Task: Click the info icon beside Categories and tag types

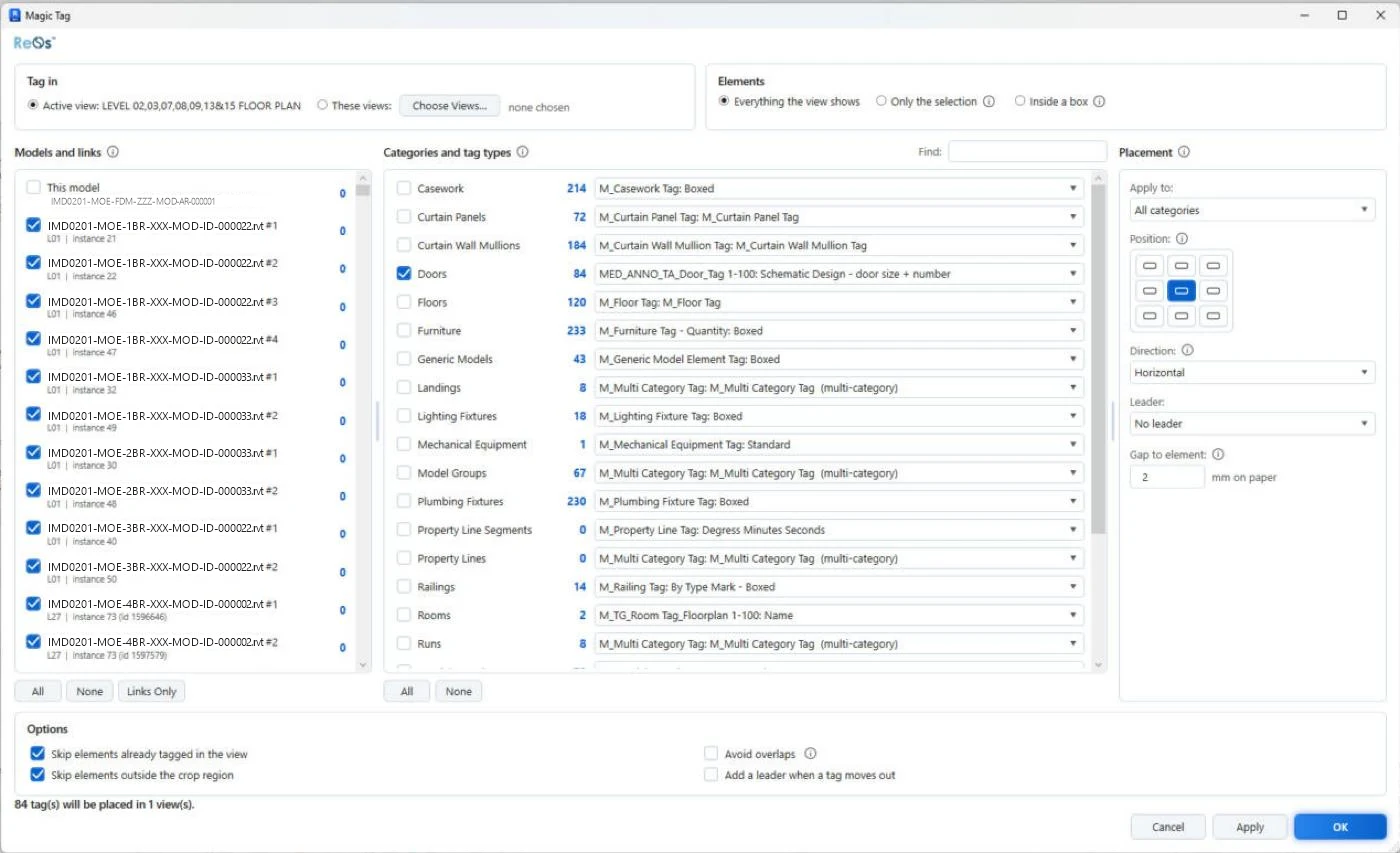Action: (x=523, y=153)
